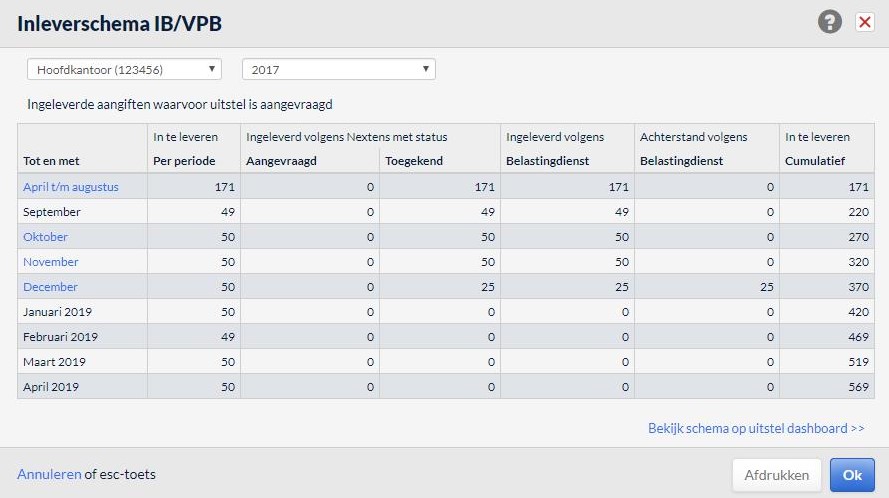The height and width of the screenshot is (498, 889).
Task: Confirm with the Ok button
Action: point(852,475)
